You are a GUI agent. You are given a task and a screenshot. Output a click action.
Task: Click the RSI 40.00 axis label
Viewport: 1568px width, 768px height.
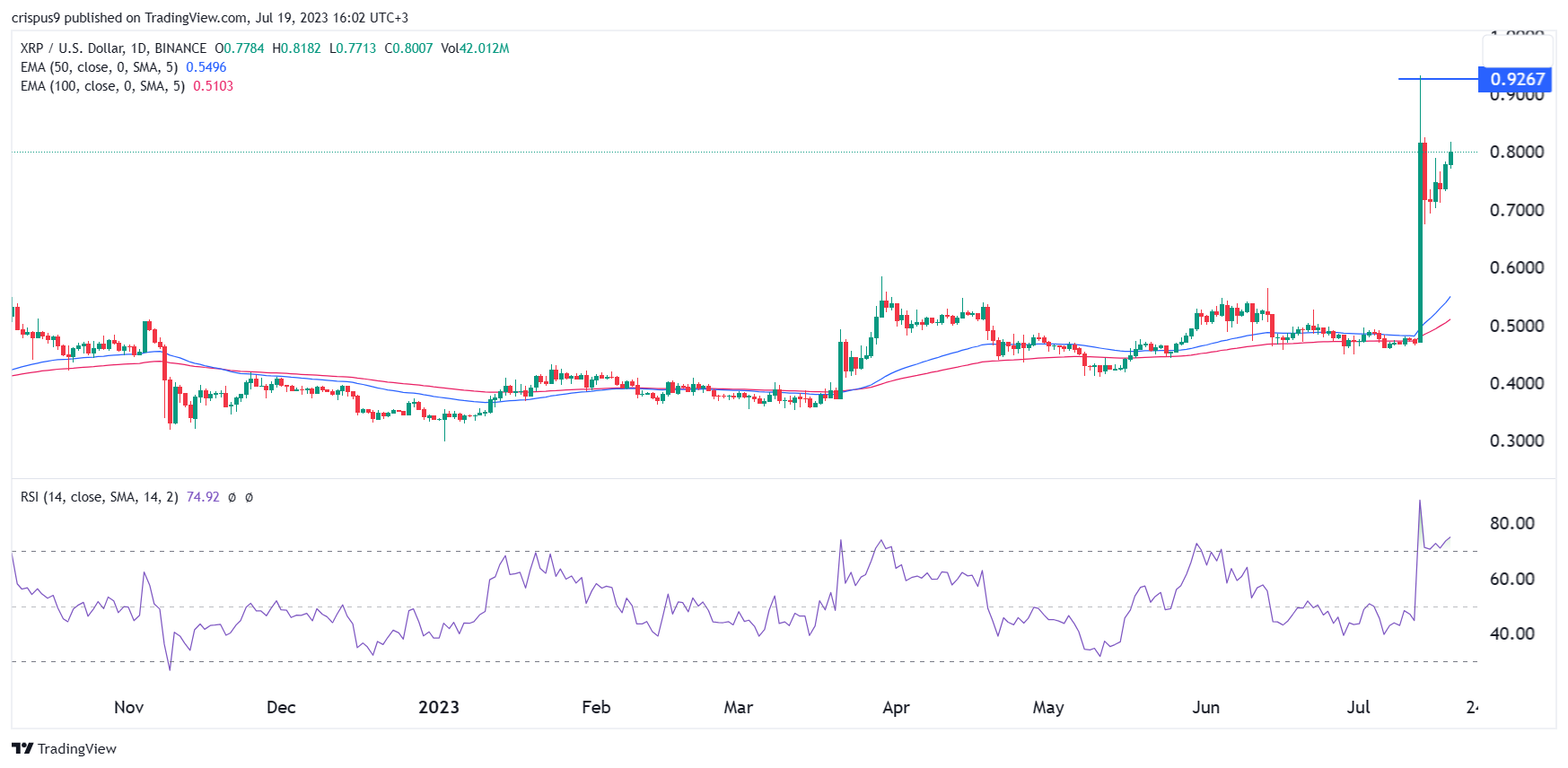pyautogui.click(x=1512, y=633)
